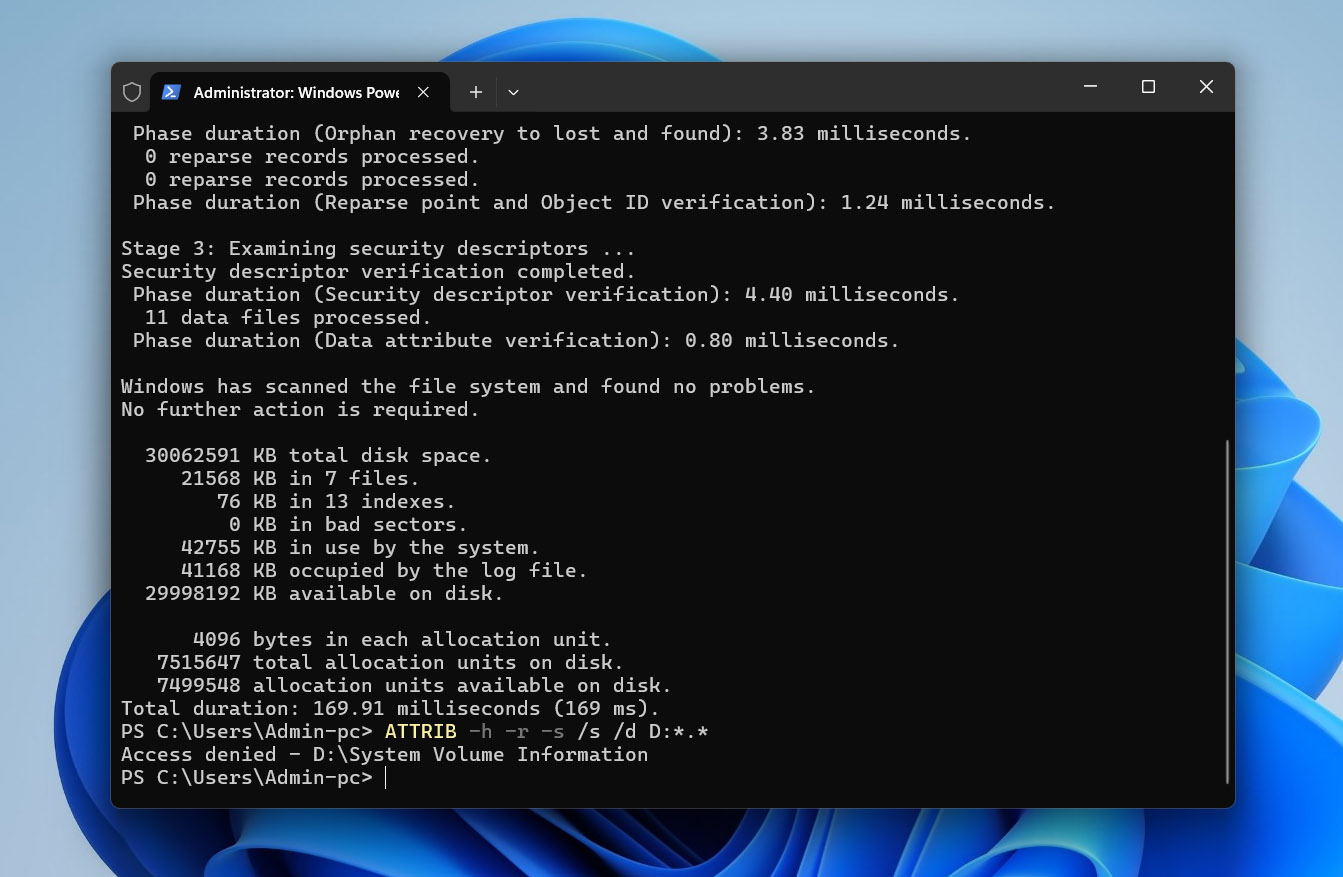Click '11 data files processed.' line

(288, 317)
